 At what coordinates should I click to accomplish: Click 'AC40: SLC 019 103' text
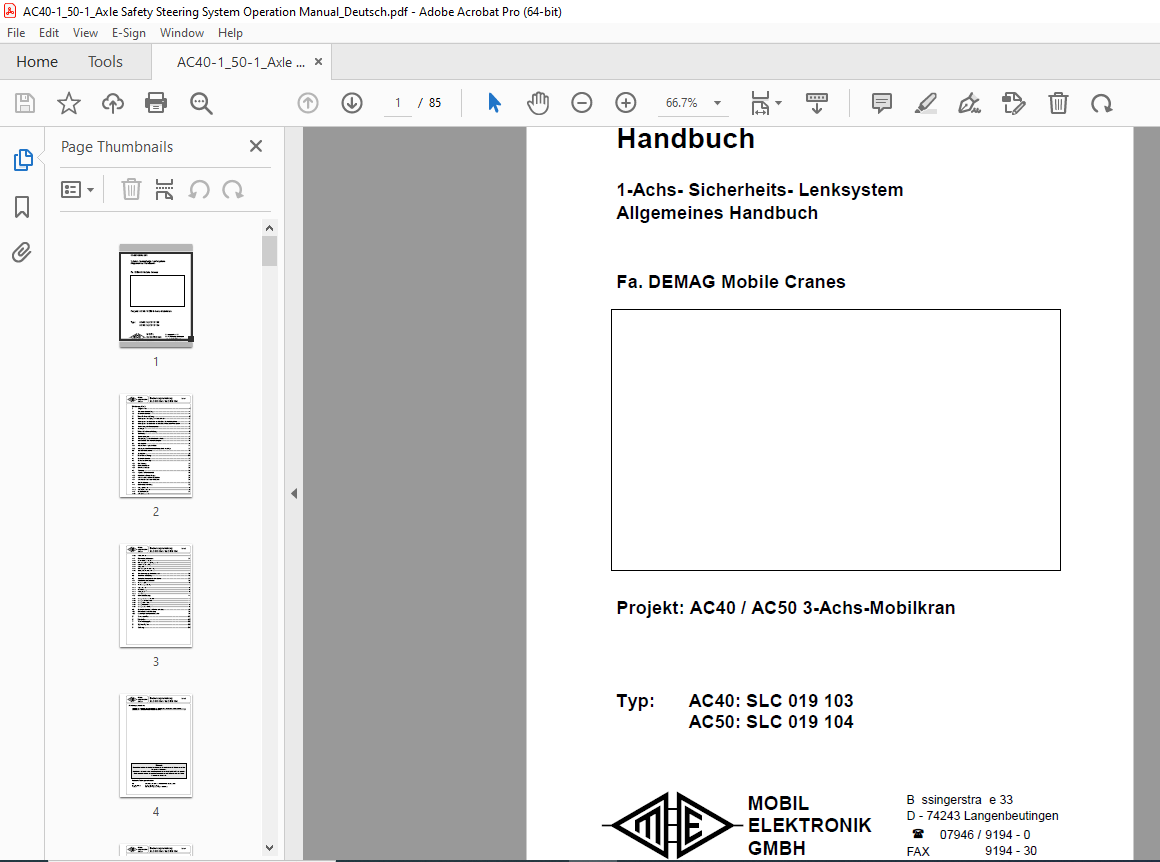(x=771, y=701)
